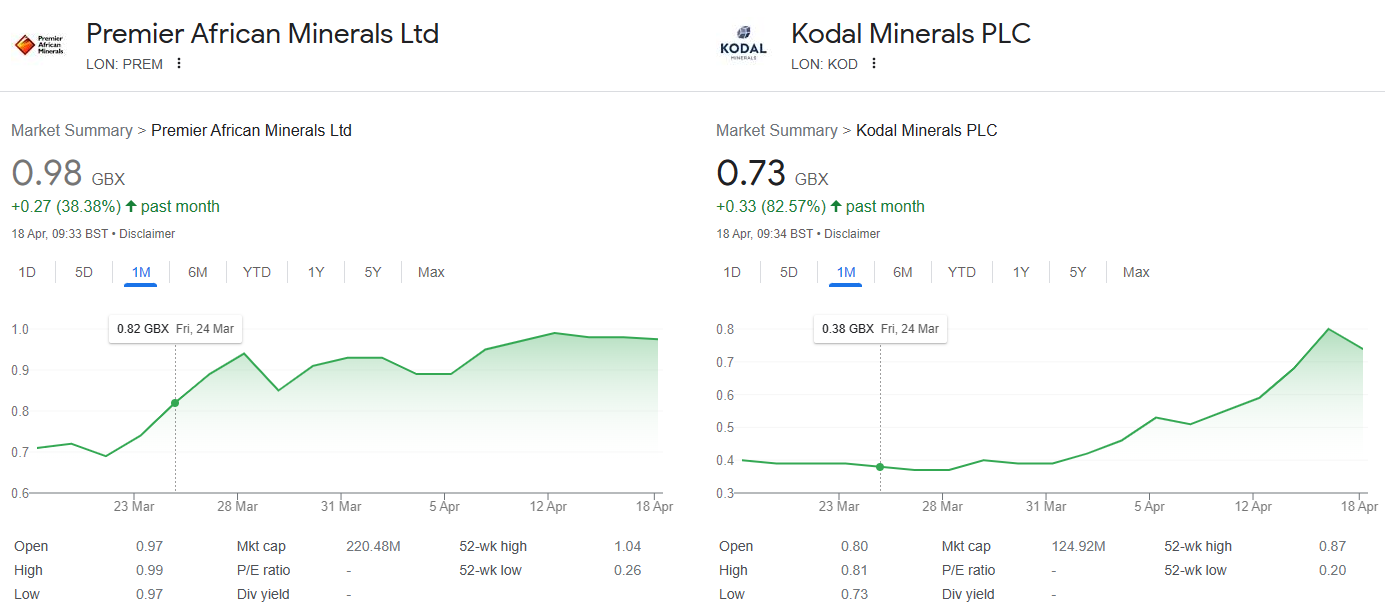
Task: Open the three-dot menu beside LON: KOD
Action: (874, 64)
